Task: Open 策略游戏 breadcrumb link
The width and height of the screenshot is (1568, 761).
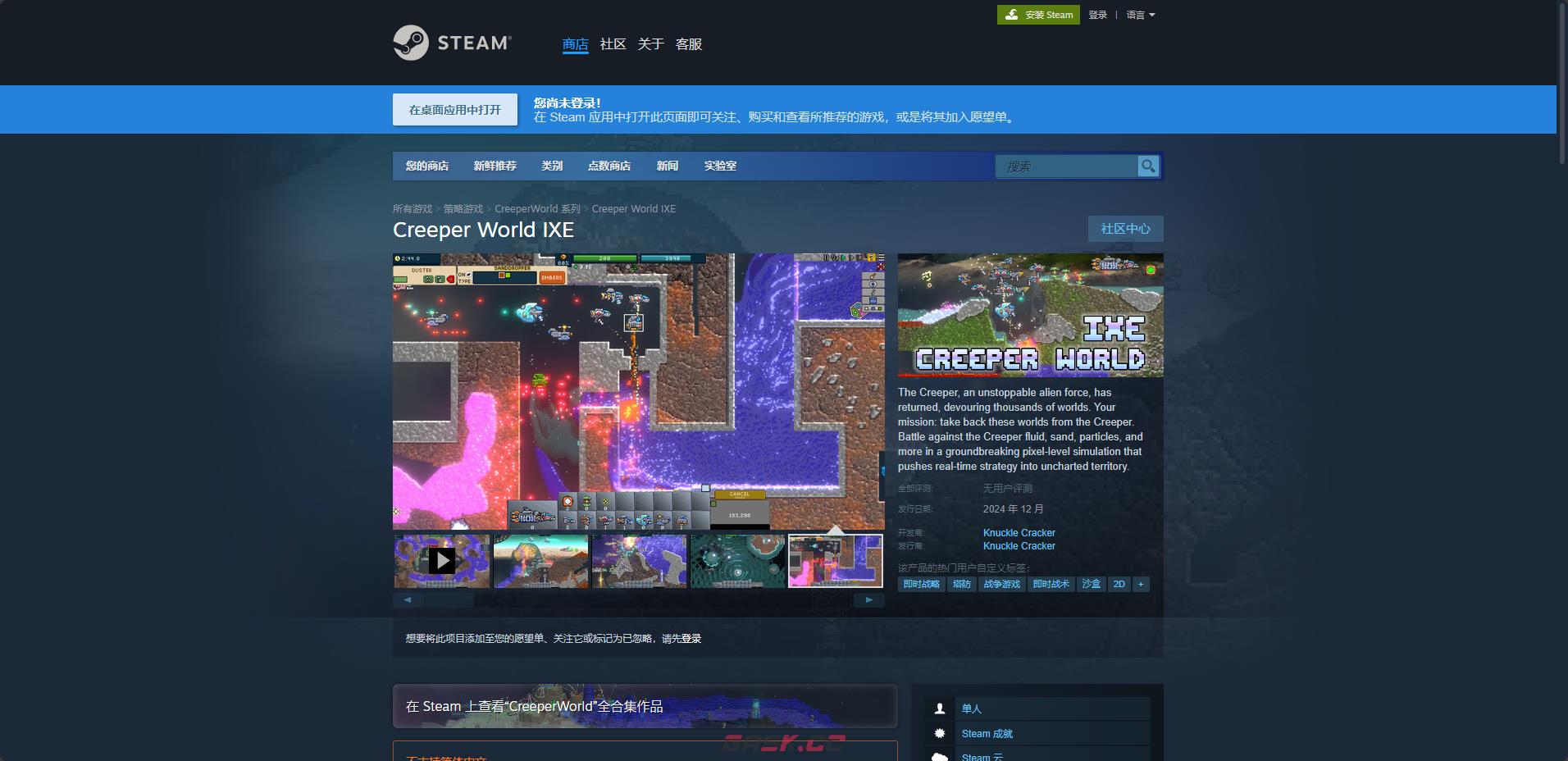Action: click(463, 209)
